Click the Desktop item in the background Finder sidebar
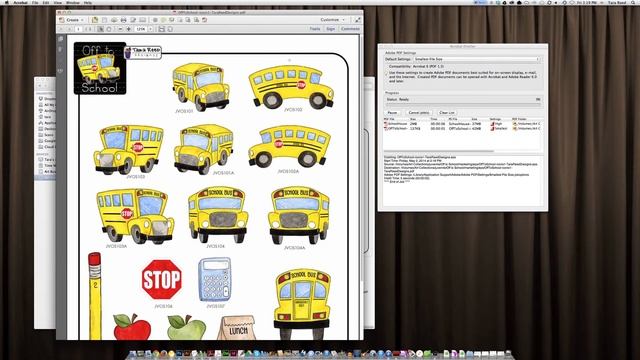This screenshot has width=640, height=360. point(47,129)
